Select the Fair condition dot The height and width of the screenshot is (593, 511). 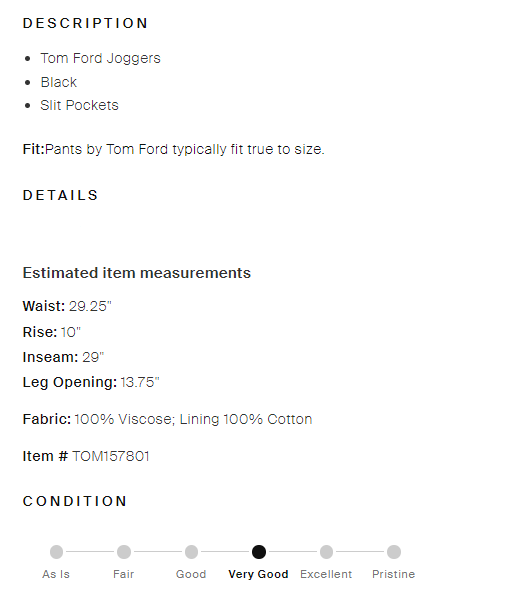pyautogui.click(x=124, y=552)
